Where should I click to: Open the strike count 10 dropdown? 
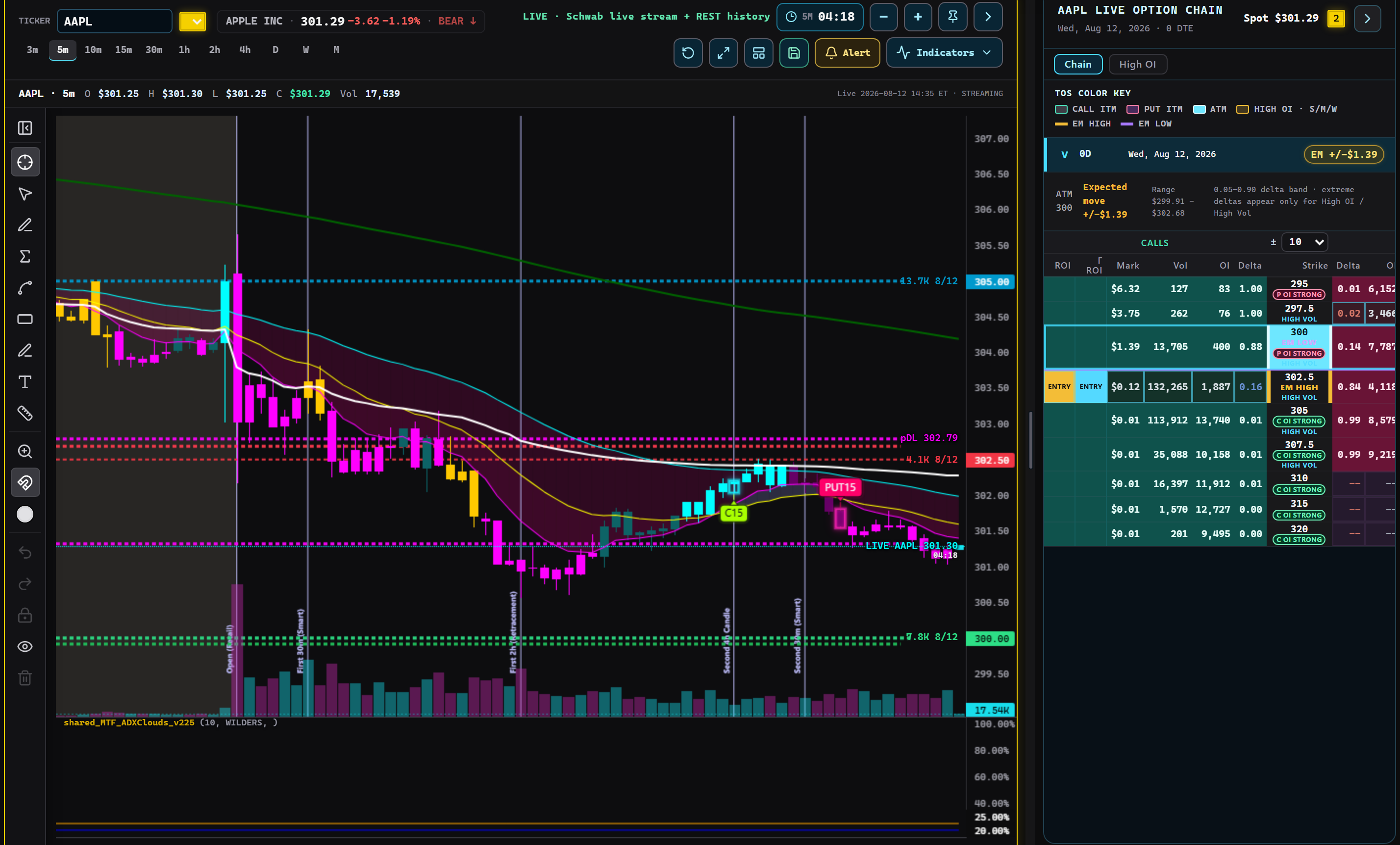pos(1304,242)
